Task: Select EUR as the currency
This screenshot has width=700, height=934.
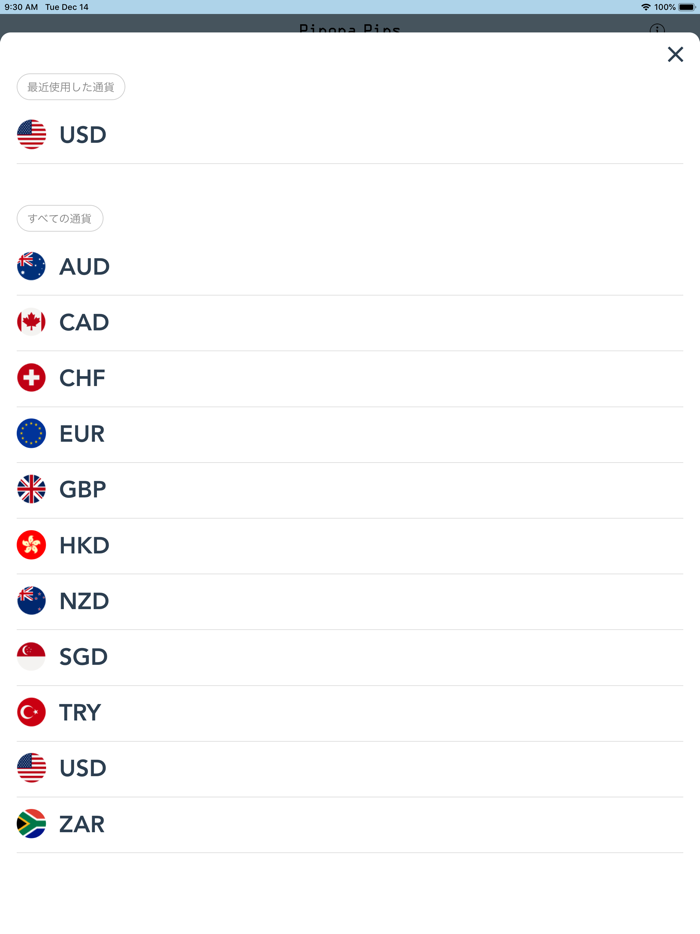Action: pos(82,434)
